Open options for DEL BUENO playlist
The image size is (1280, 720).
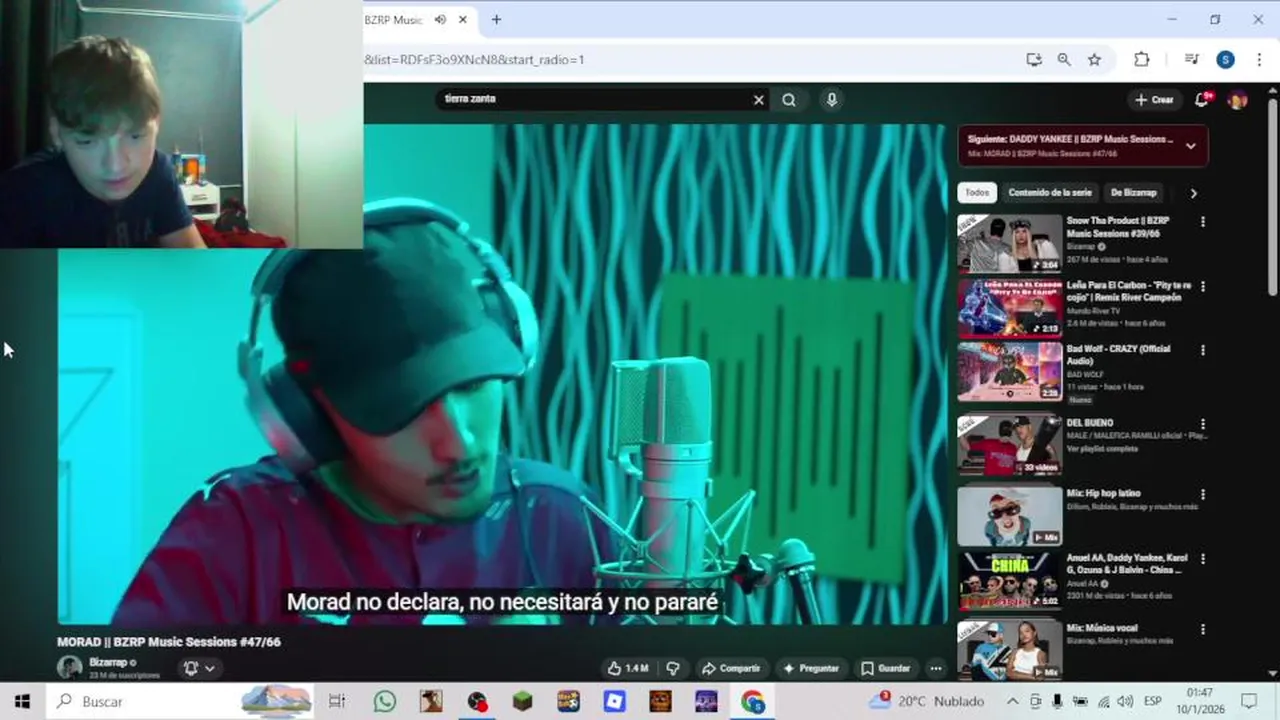tap(1202, 424)
